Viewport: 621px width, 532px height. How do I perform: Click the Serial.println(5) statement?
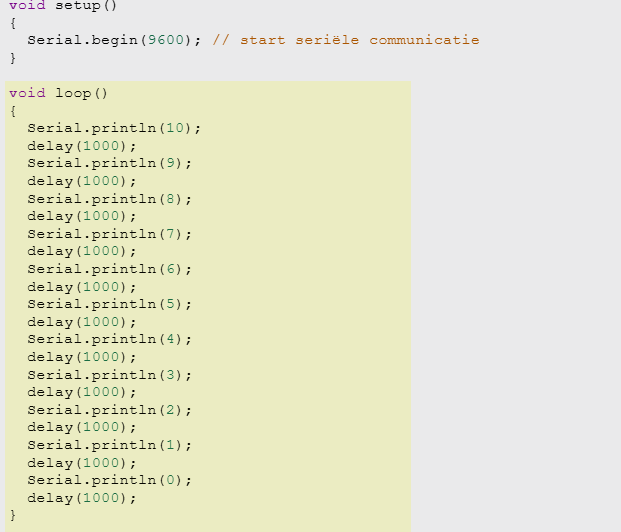tap(109, 304)
